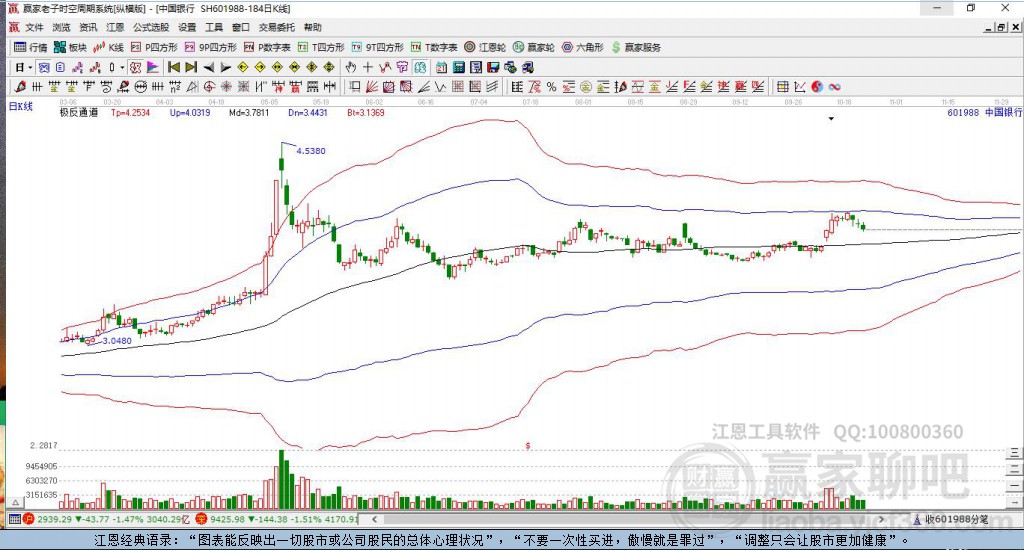Click the 极反通道 indicator label
Screen dimensions: 1024x550
pyautogui.click(x=78, y=112)
